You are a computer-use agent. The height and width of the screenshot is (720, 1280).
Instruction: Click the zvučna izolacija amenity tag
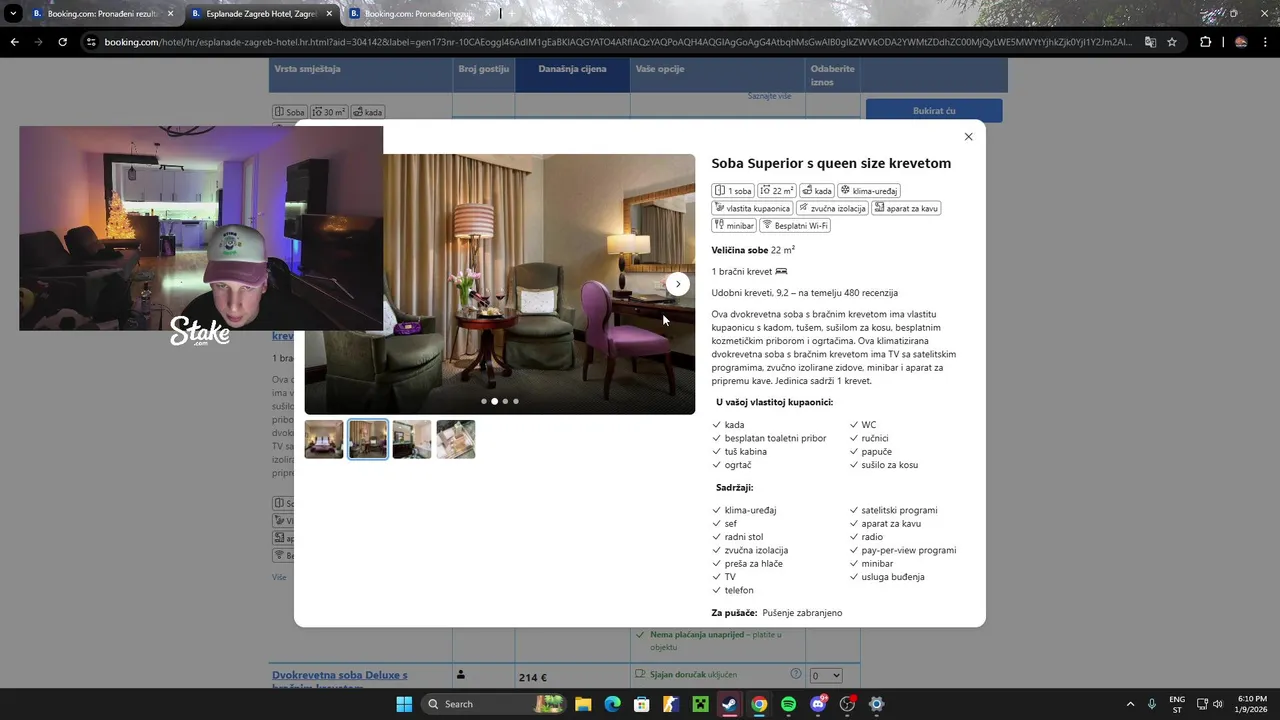(831, 208)
